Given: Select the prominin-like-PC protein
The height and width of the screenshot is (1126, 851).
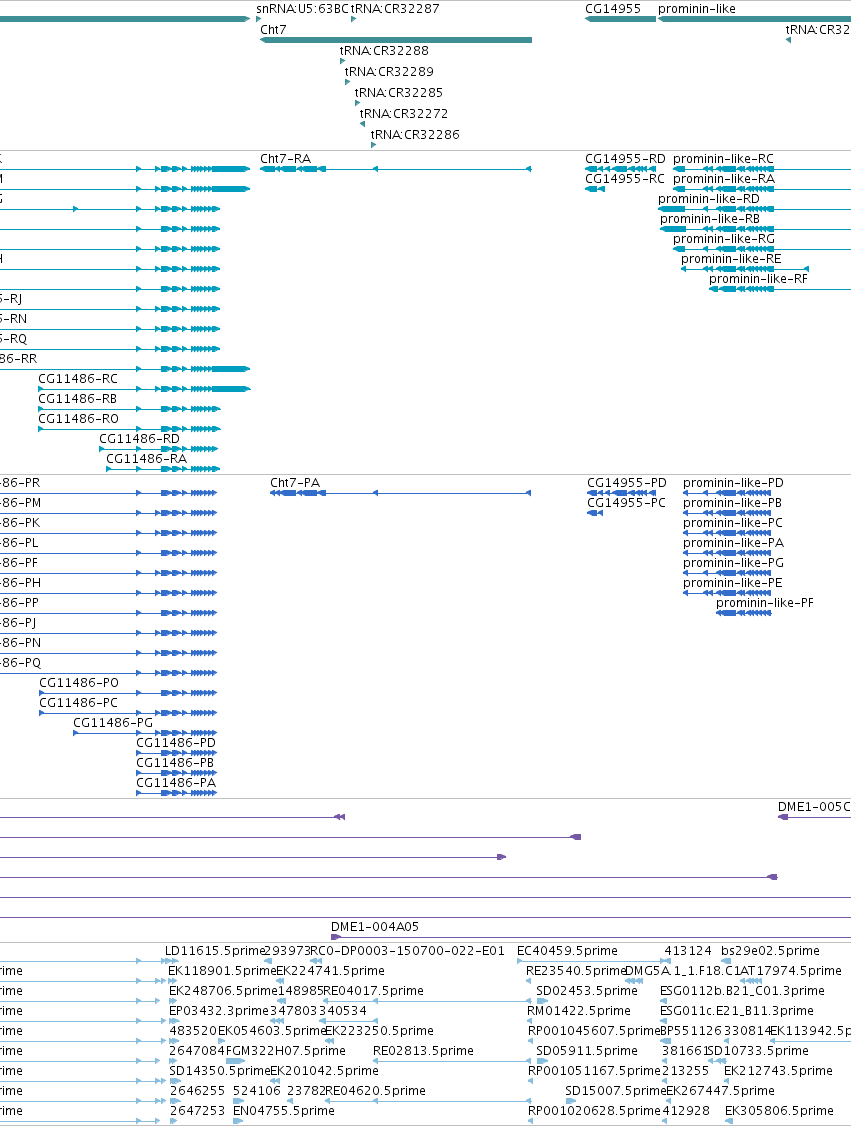Looking at the screenshot, I should point(727,534).
